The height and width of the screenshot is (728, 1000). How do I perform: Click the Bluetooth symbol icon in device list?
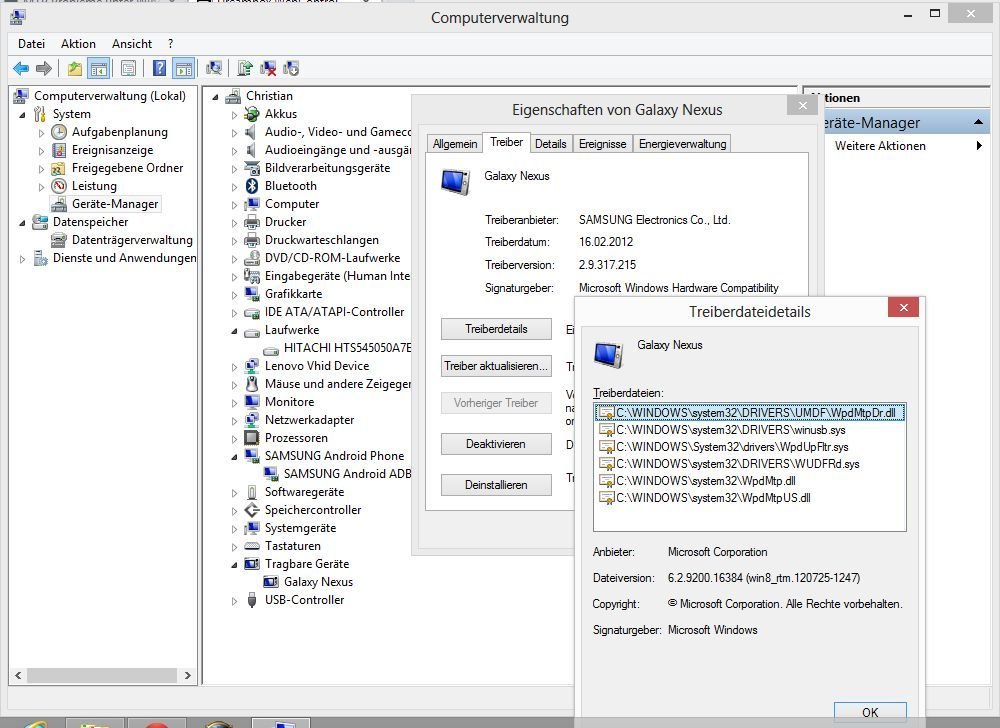(252, 186)
